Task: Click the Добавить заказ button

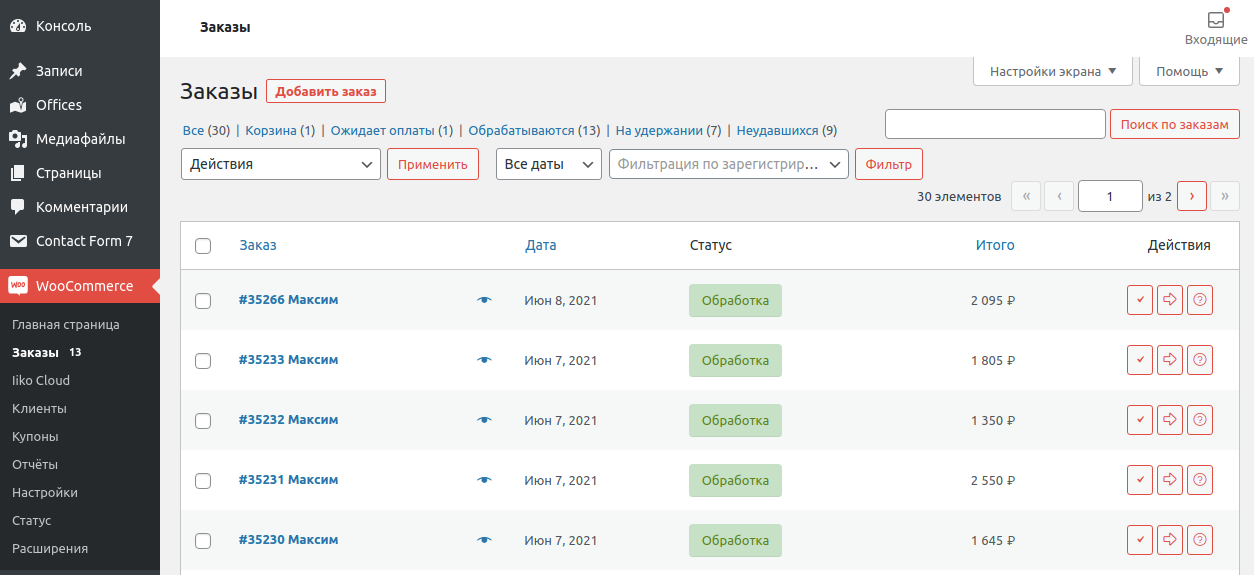Action: [x=326, y=91]
